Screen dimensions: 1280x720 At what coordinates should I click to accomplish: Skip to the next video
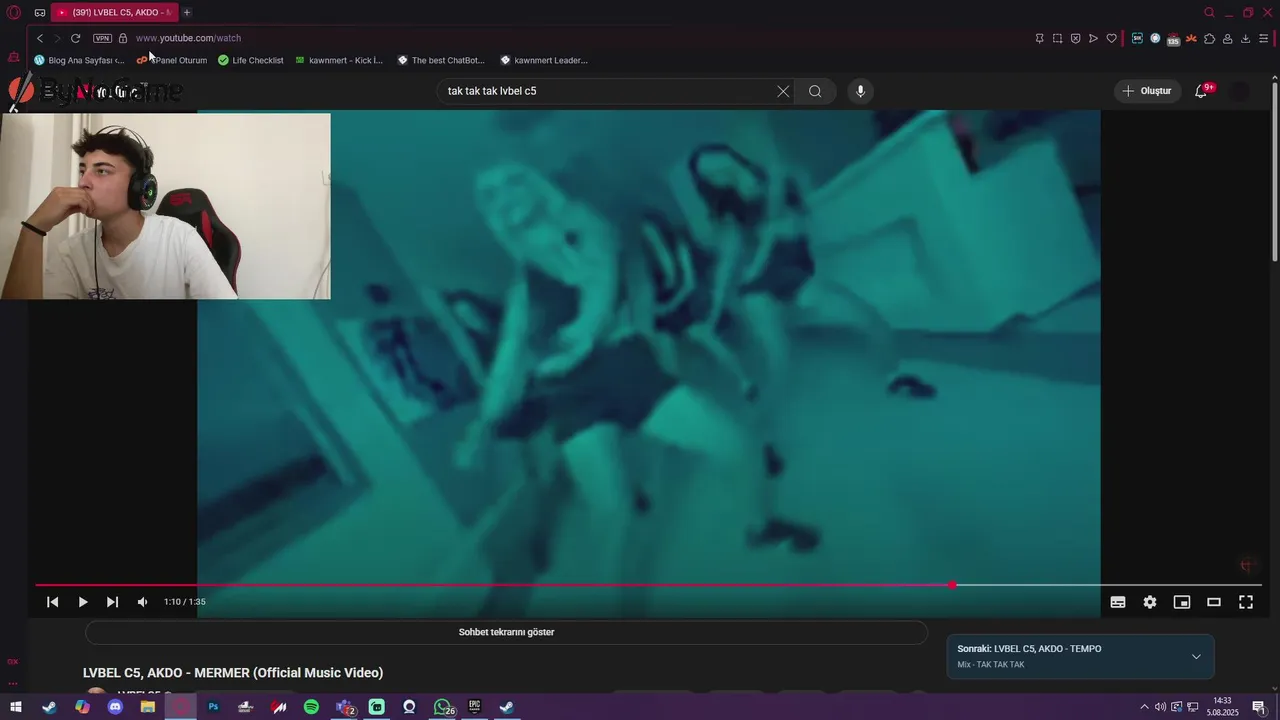(x=112, y=602)
